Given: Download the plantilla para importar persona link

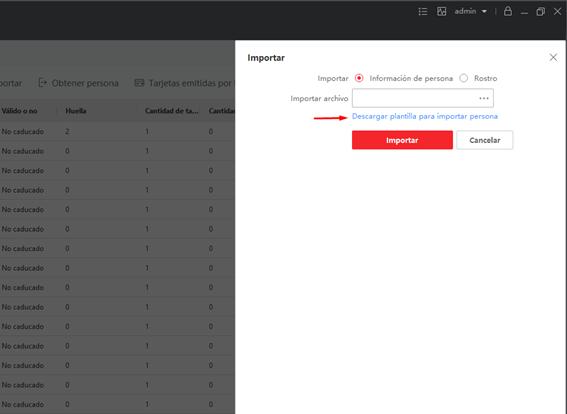Looking at the screenshot, I should (425, 116).
